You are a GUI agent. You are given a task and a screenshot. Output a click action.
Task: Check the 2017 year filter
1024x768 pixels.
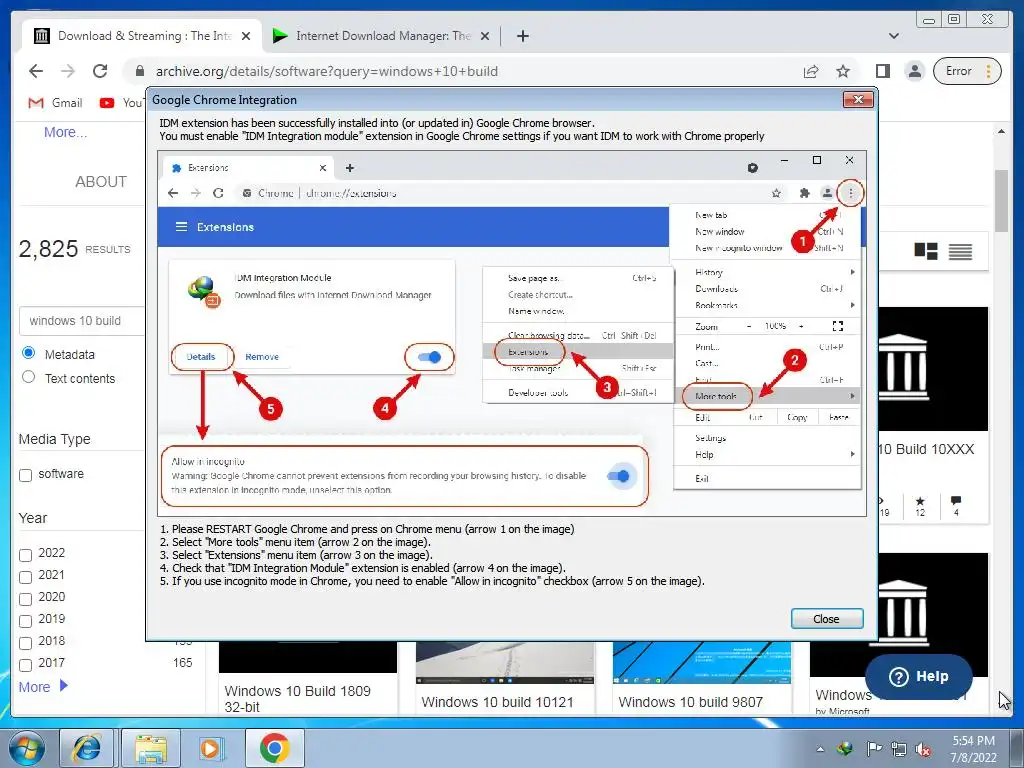[x=25, y=665]
